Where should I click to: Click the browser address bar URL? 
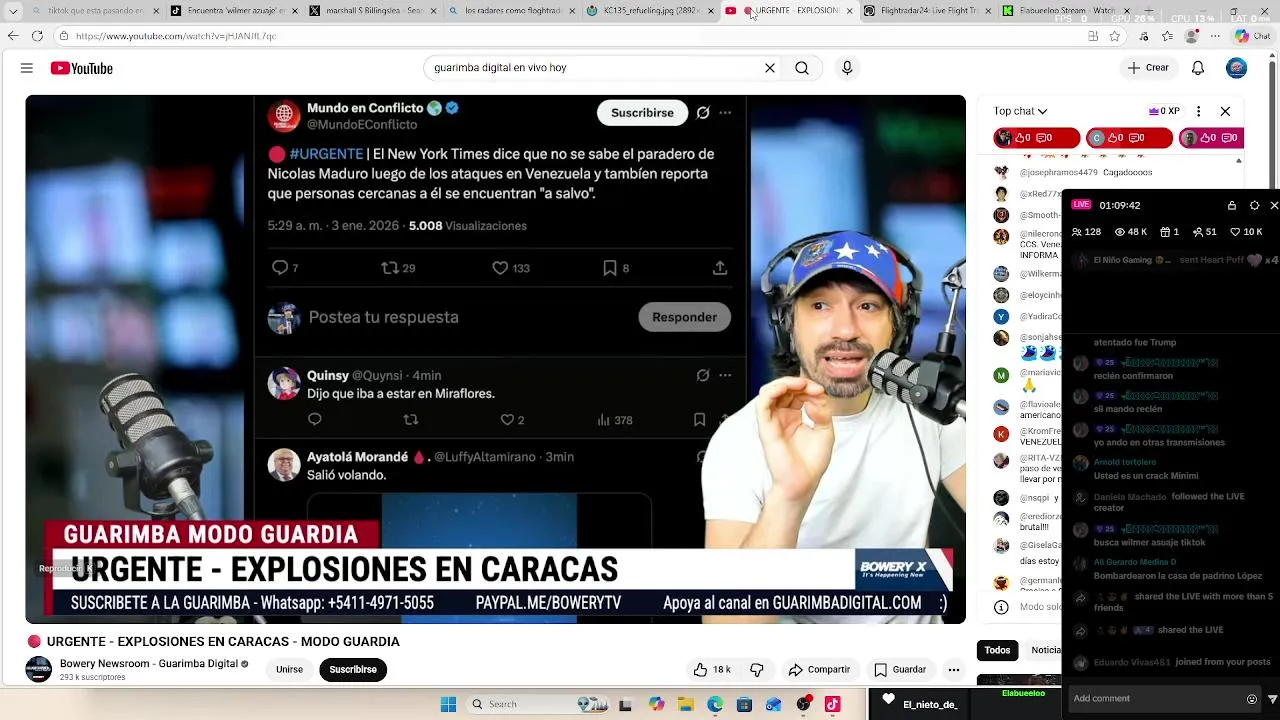(176, 36)
